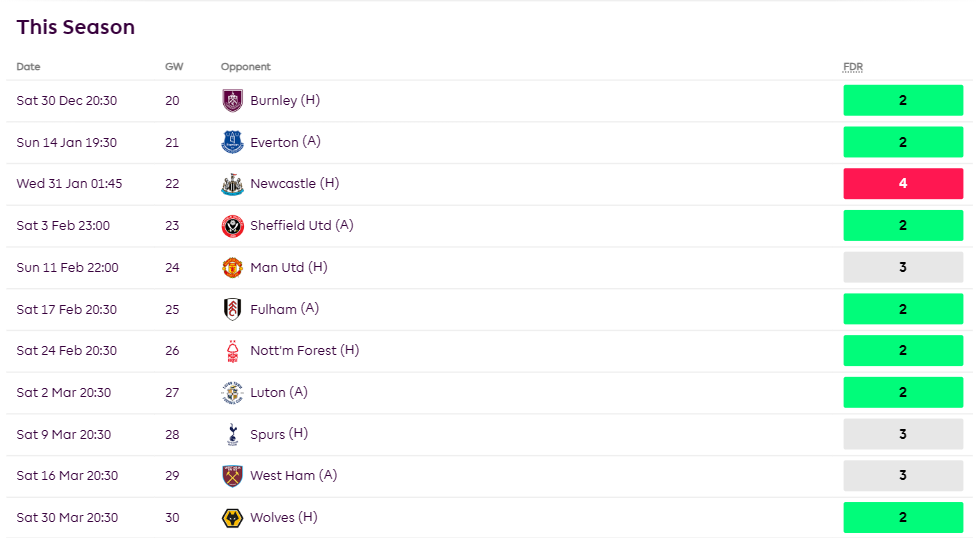Click the Spurs club crest icon
Image resolution: width=976 pixels, height=538 pixels.
click(x=232, y=434)
